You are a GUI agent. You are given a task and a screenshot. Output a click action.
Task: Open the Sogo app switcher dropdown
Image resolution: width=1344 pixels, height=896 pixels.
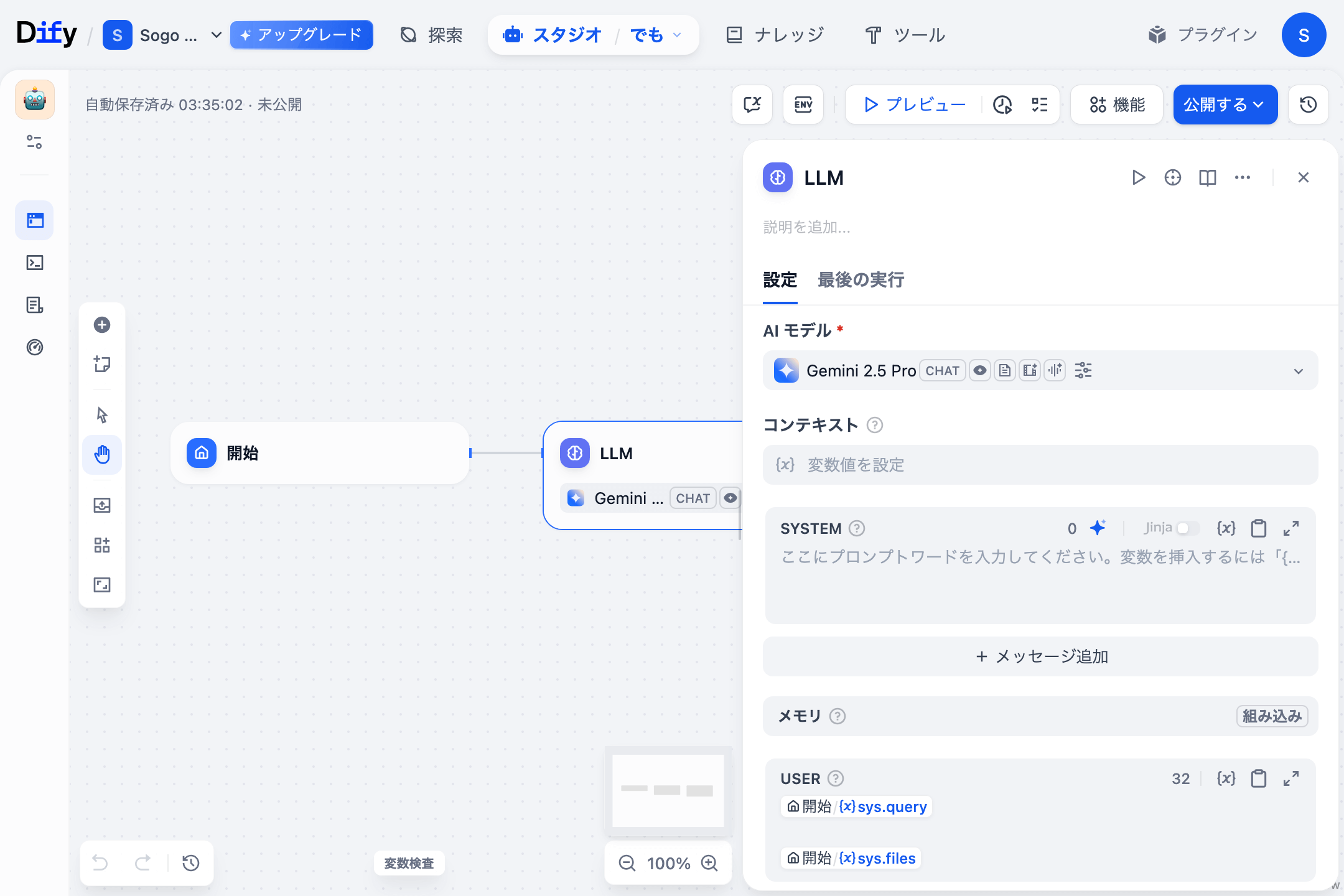coord(216,35)
